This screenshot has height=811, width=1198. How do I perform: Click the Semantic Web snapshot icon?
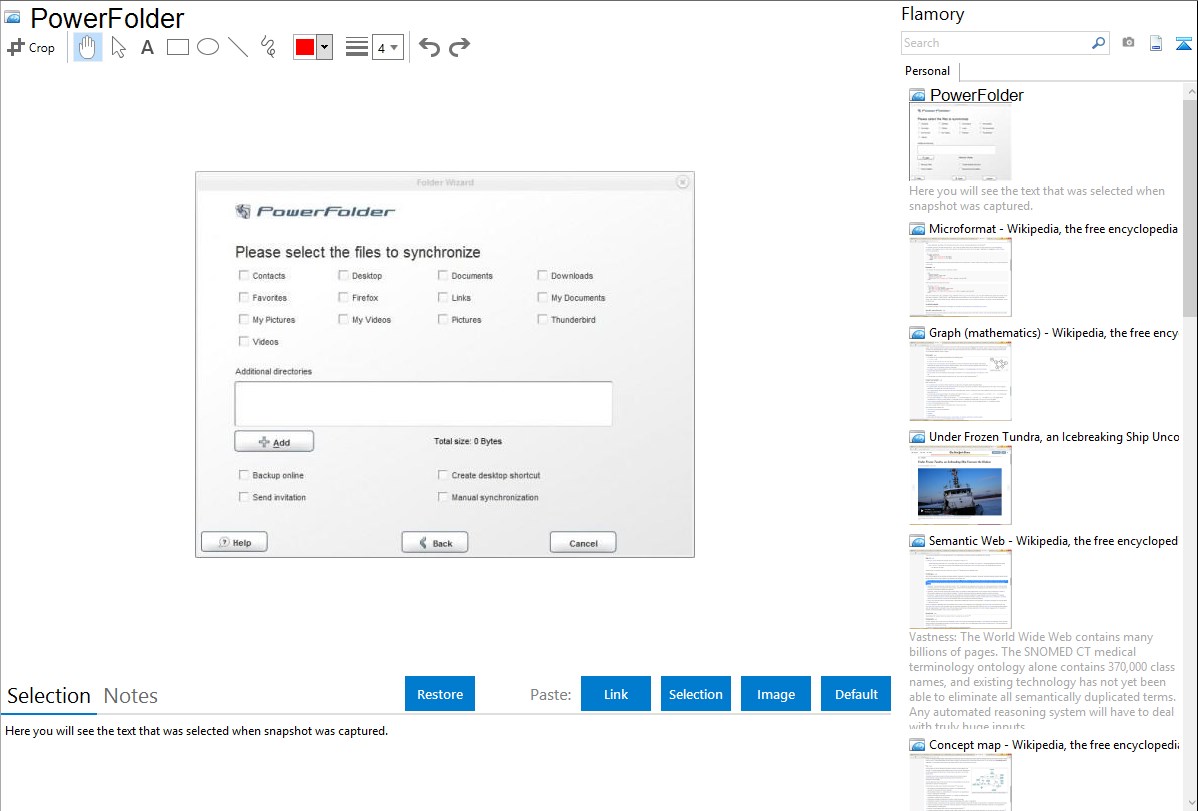coord(917,541)
